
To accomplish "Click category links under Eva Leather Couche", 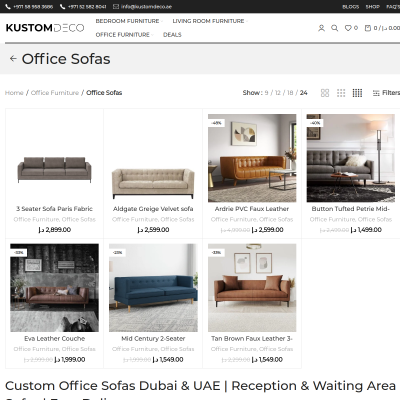I will point(54,349).
